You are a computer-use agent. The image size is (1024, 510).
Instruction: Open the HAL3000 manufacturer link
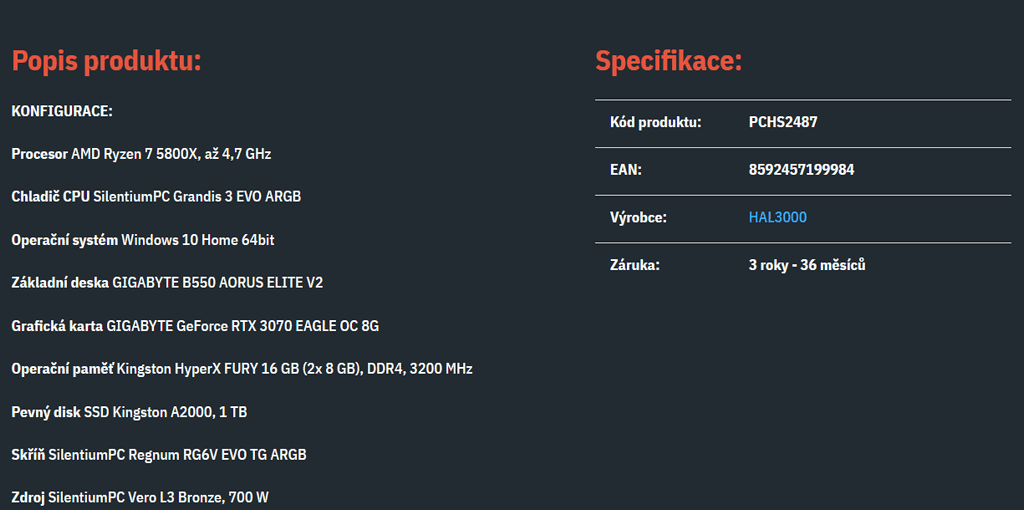coord(777,217)
